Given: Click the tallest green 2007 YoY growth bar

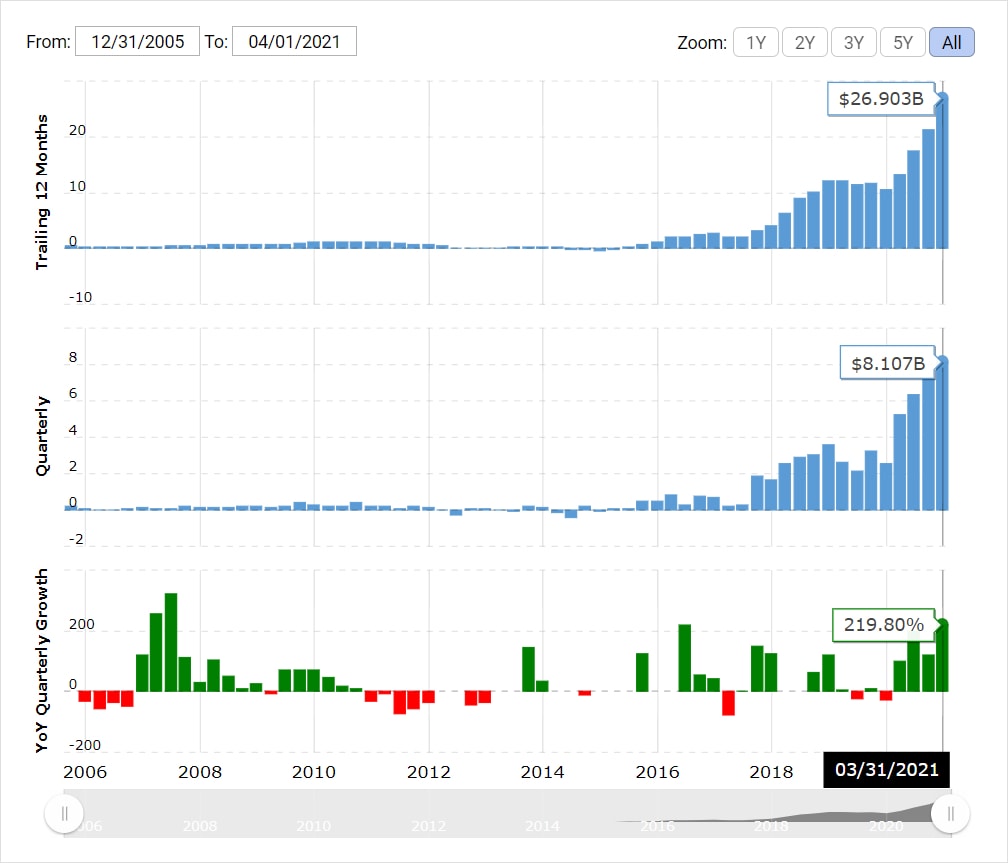Looking at the screenshot, I should tap(171, 641).
